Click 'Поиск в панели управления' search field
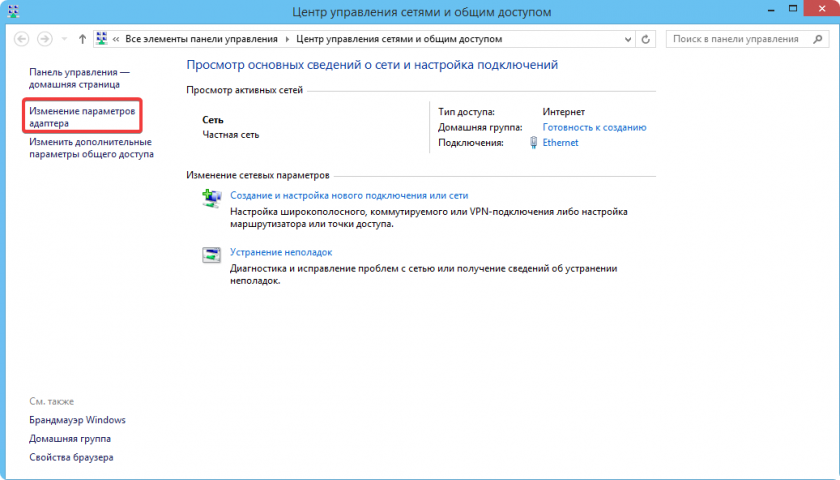The width and height of the screenshot is (840, 480). click(735, 39)
